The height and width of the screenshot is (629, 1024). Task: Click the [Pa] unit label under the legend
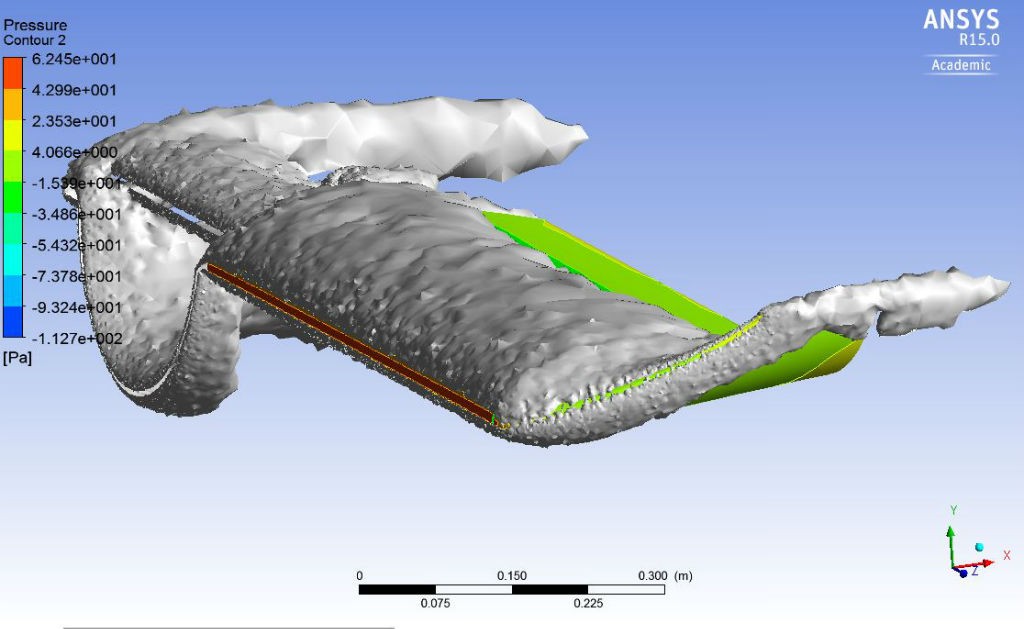pos(18,357)
